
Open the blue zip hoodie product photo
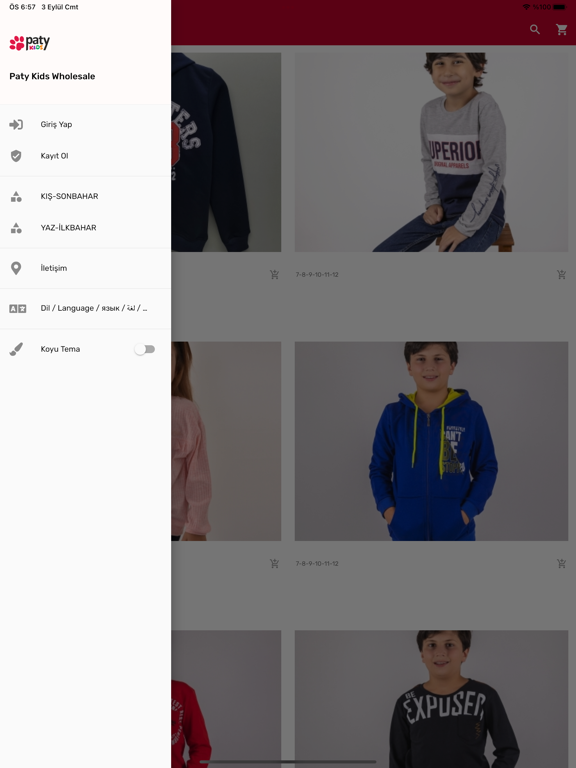pyautogui.click(x=431, y=441)
